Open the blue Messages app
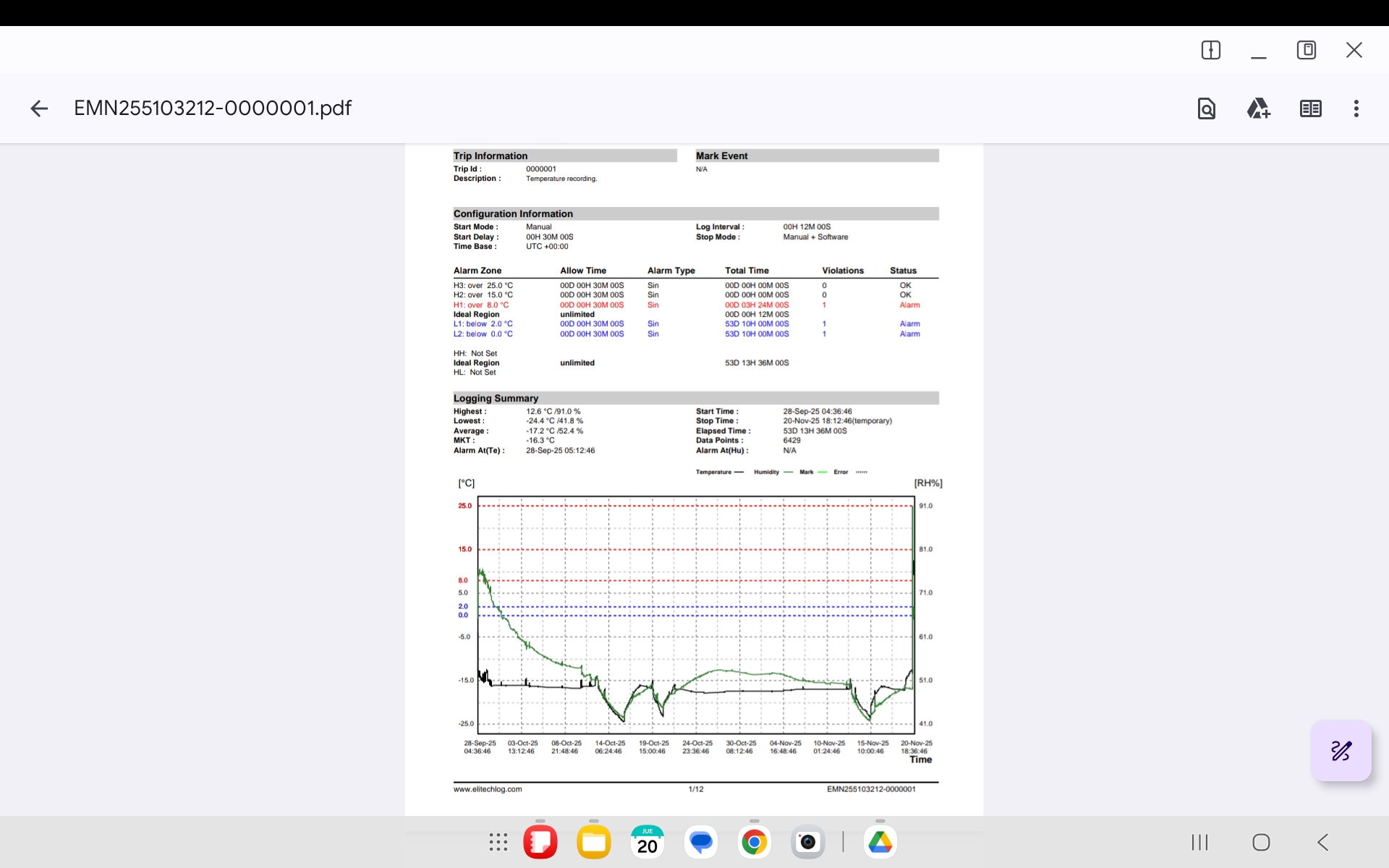 (700, 842)
